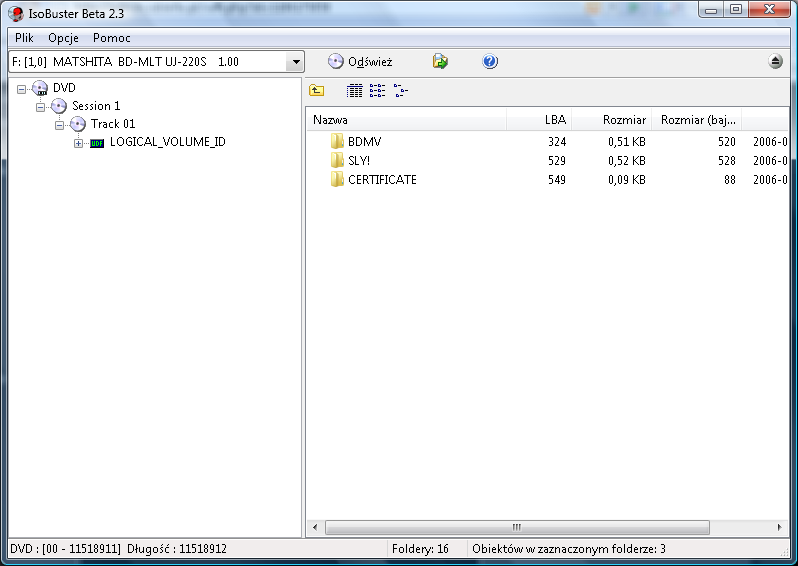Click the green arrow open file icon
Image resolution: width=798 pixels, height=566 pixels.
[x=440, y=62]
